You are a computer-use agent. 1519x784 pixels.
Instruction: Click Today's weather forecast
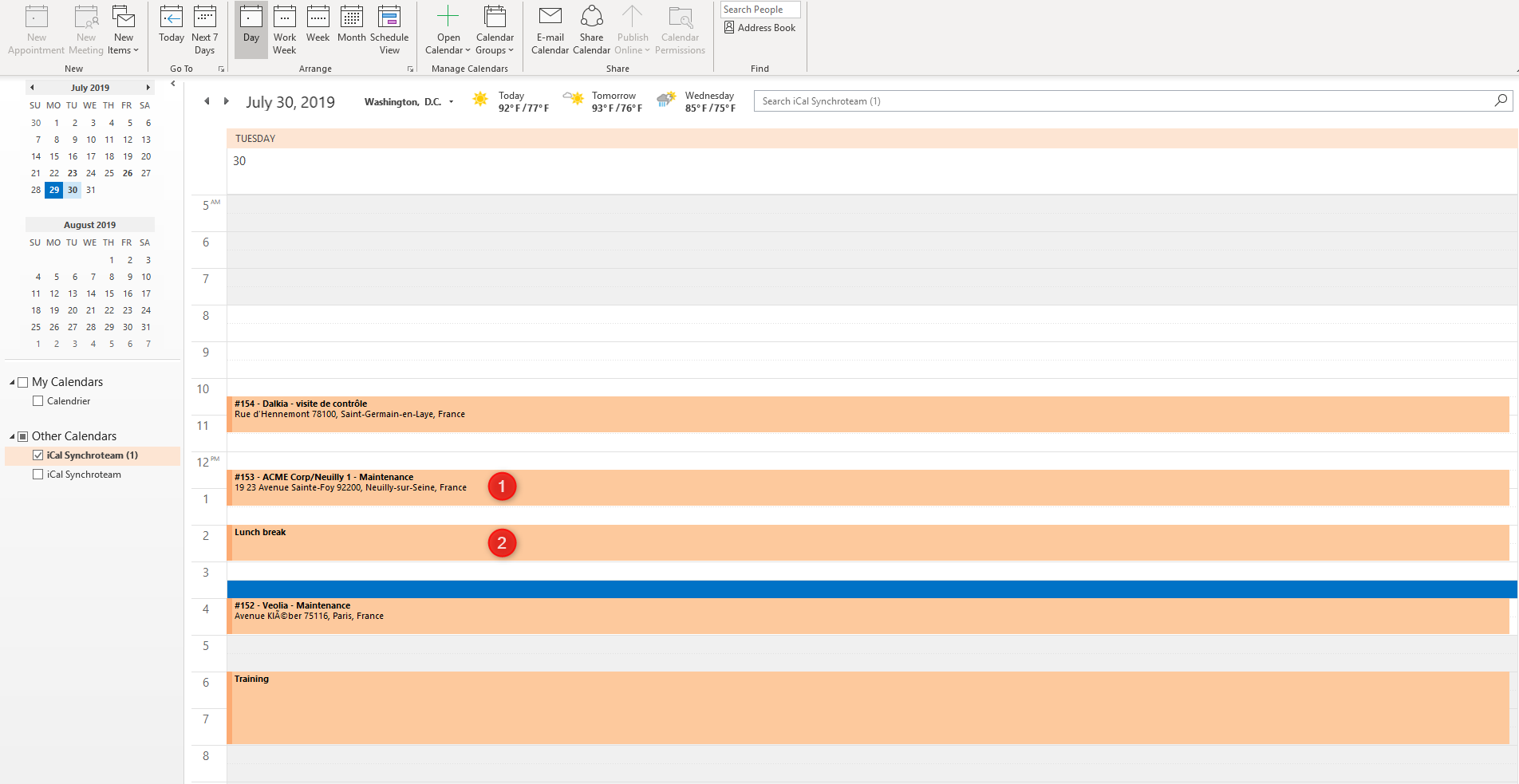tap(511, 101)
